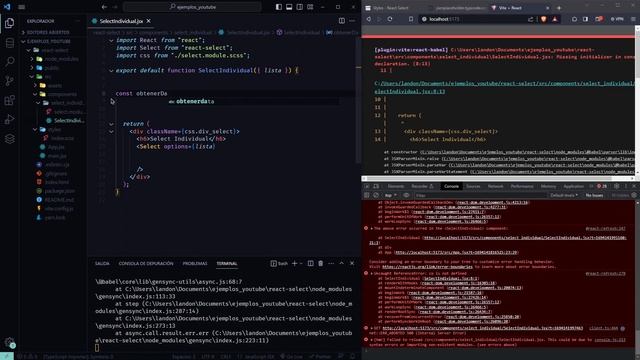
Task: Kill the terminal with trash icon
Action: tap(321, 264)
